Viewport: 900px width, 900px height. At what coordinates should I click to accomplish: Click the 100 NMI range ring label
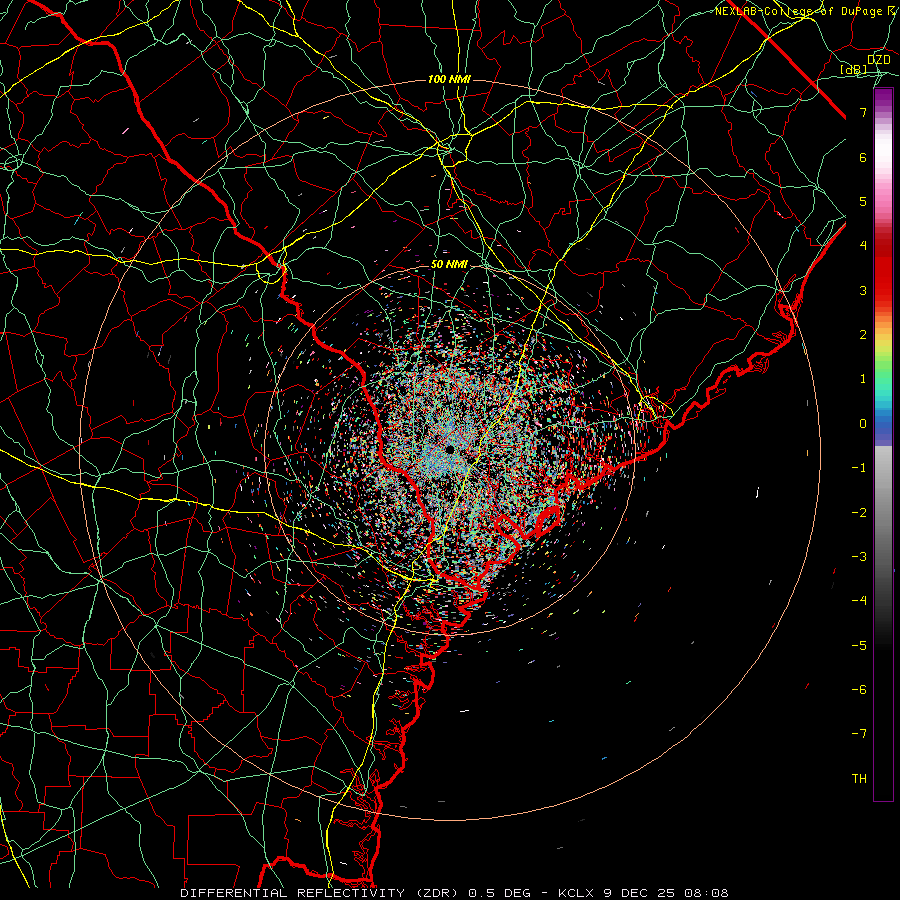449,79
